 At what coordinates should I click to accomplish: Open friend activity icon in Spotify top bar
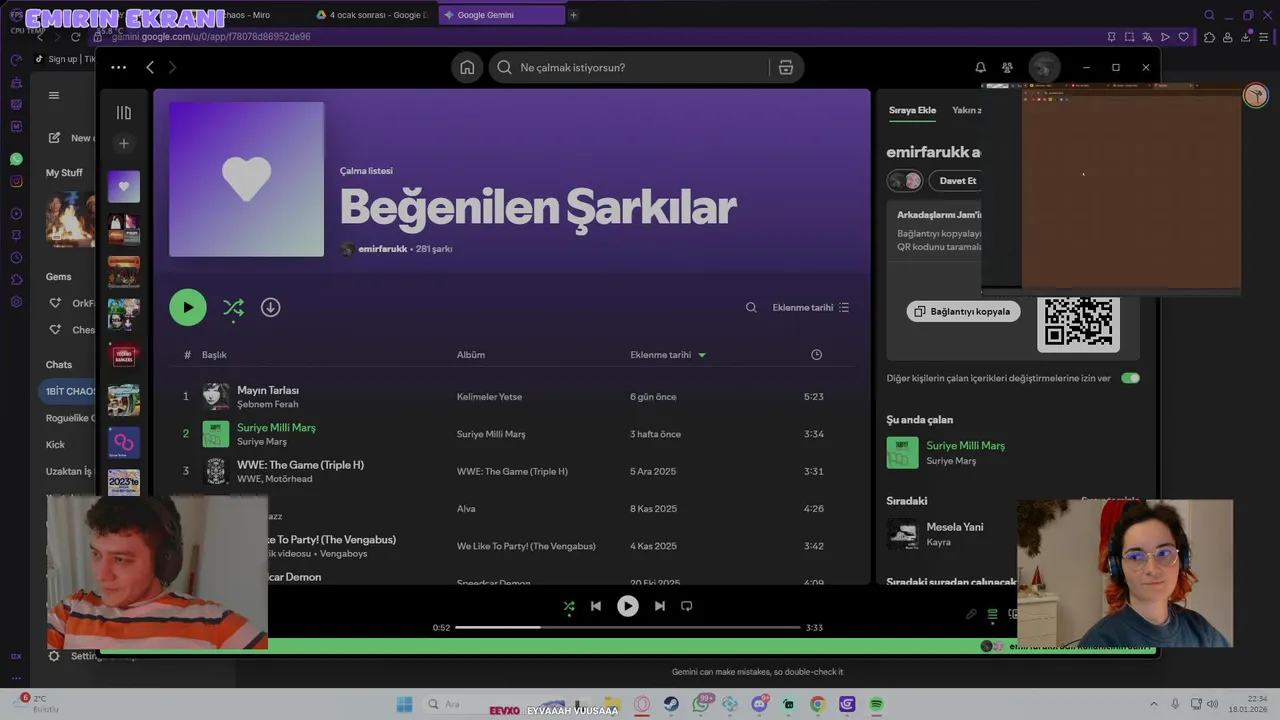[x=1007, y=67]
